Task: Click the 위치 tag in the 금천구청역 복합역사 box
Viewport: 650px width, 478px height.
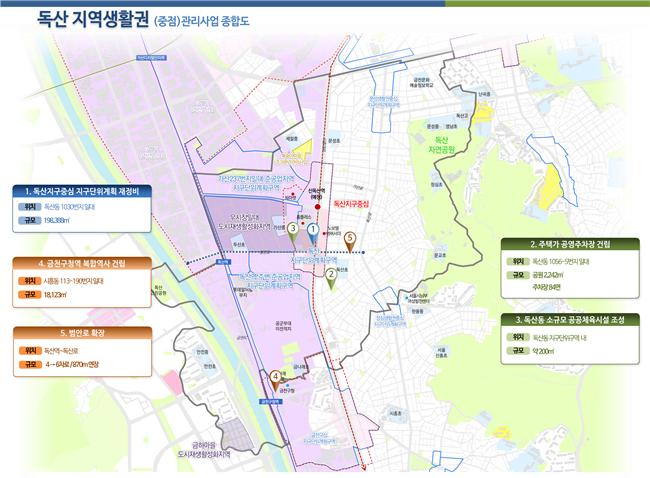Action: point(29,281)
